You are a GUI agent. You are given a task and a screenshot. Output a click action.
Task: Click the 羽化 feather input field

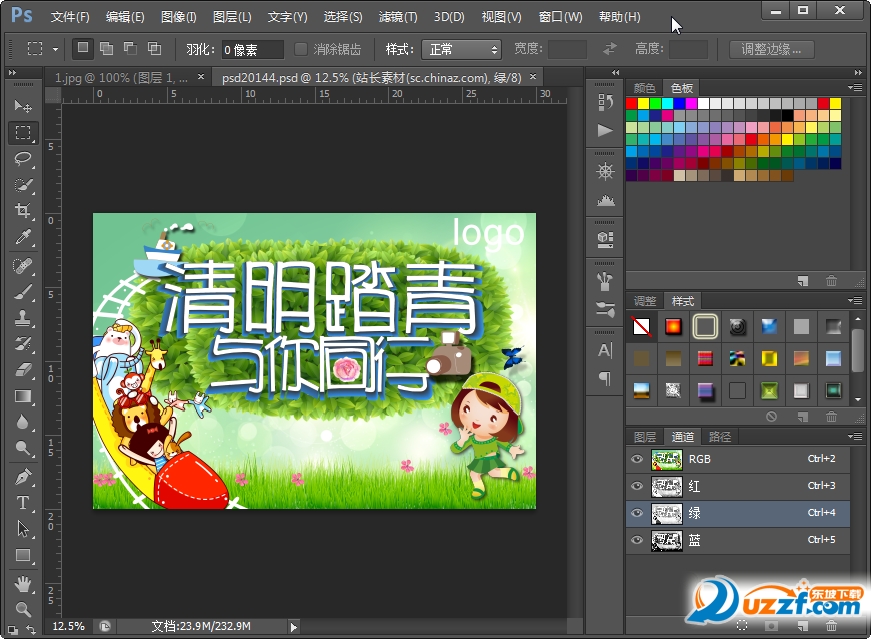(251, 49)
